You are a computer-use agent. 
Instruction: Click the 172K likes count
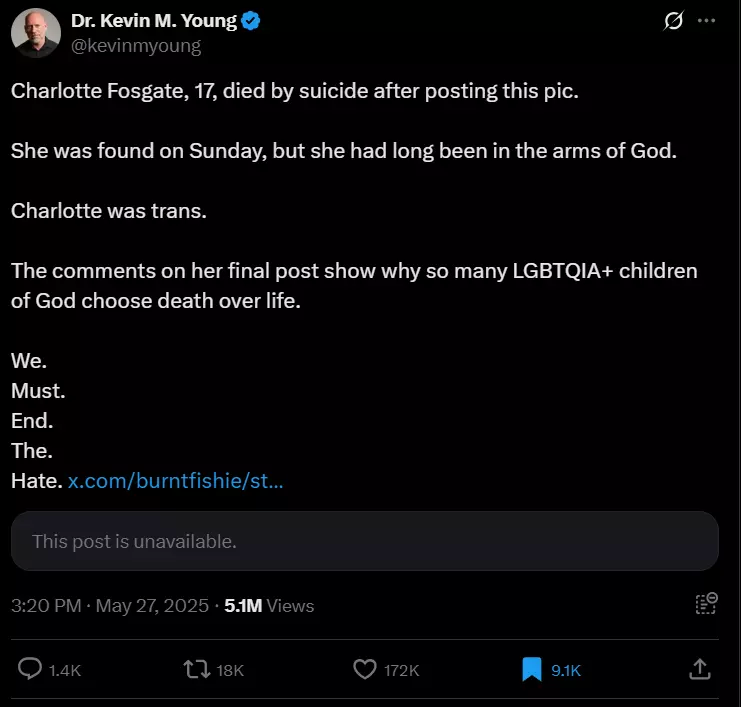401,670
